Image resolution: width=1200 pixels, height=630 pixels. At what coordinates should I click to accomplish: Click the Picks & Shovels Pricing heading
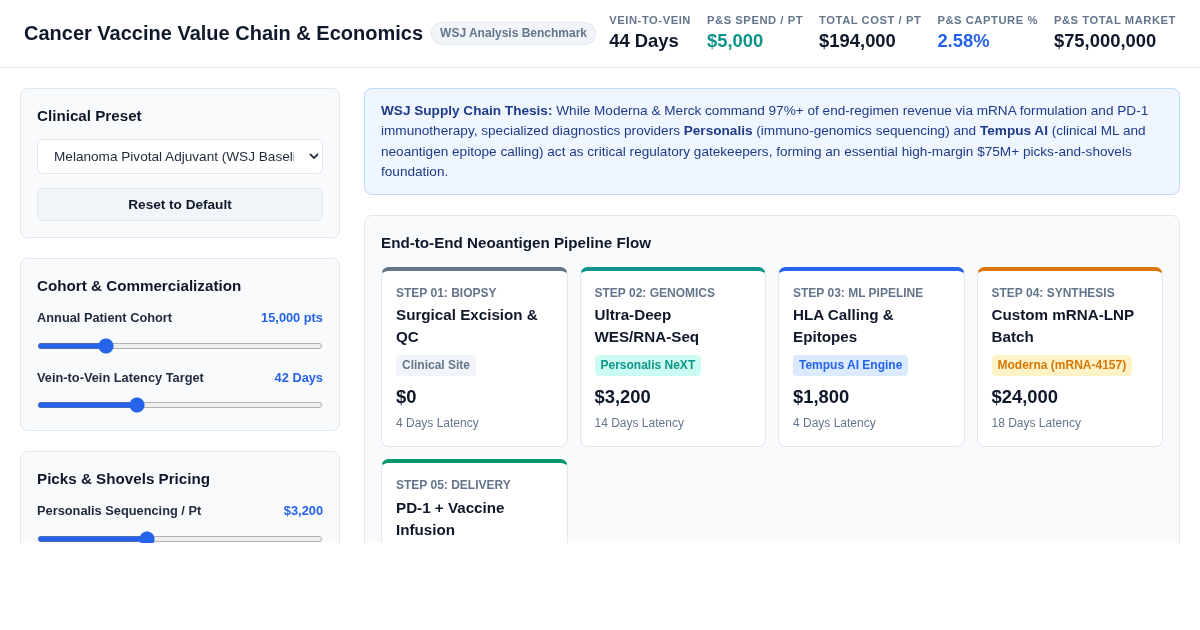click(x=123, y=479)
